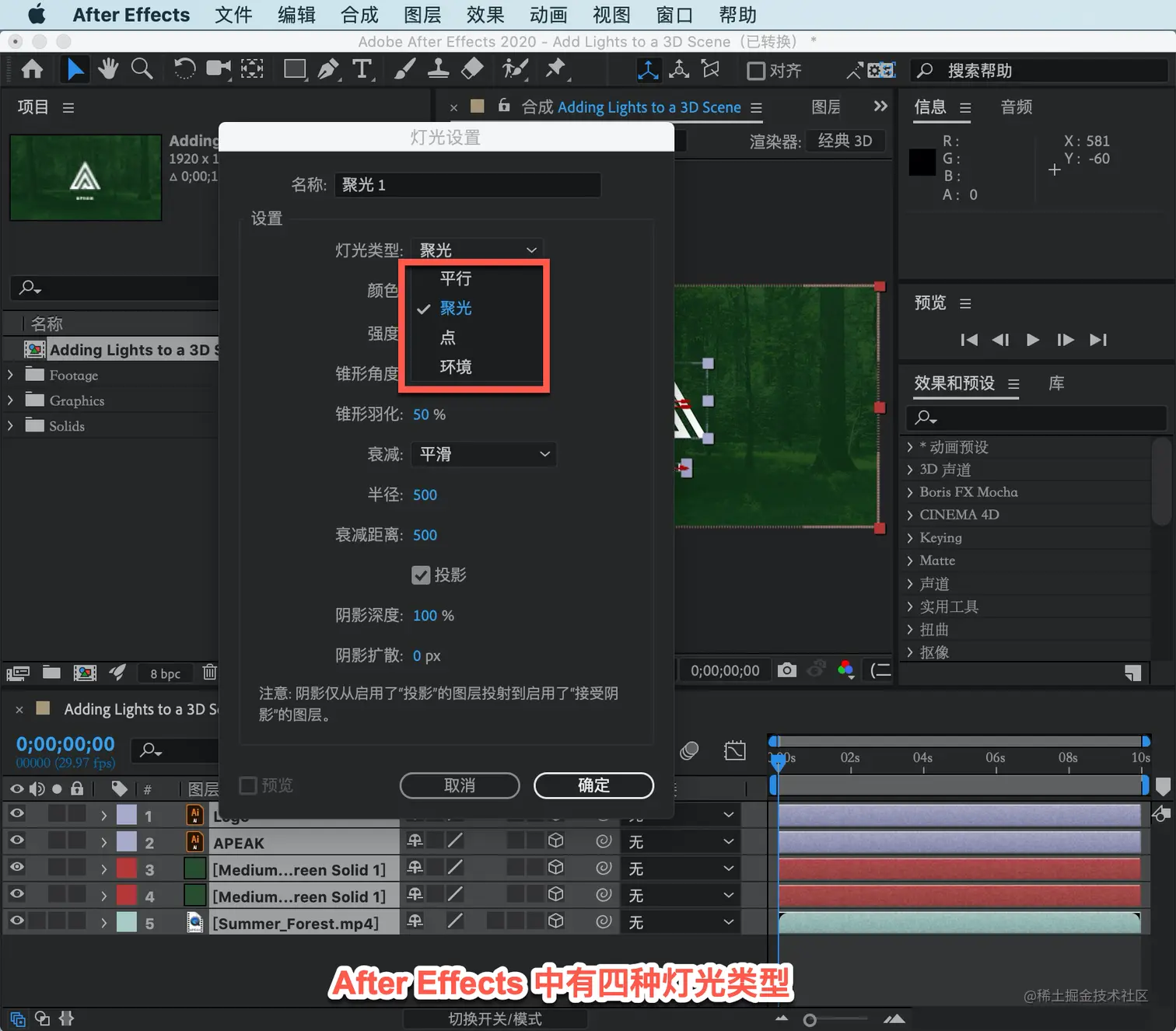
Task: Click the label color swatch of Summer_Forest.mp4
Action: coord(127,922)
